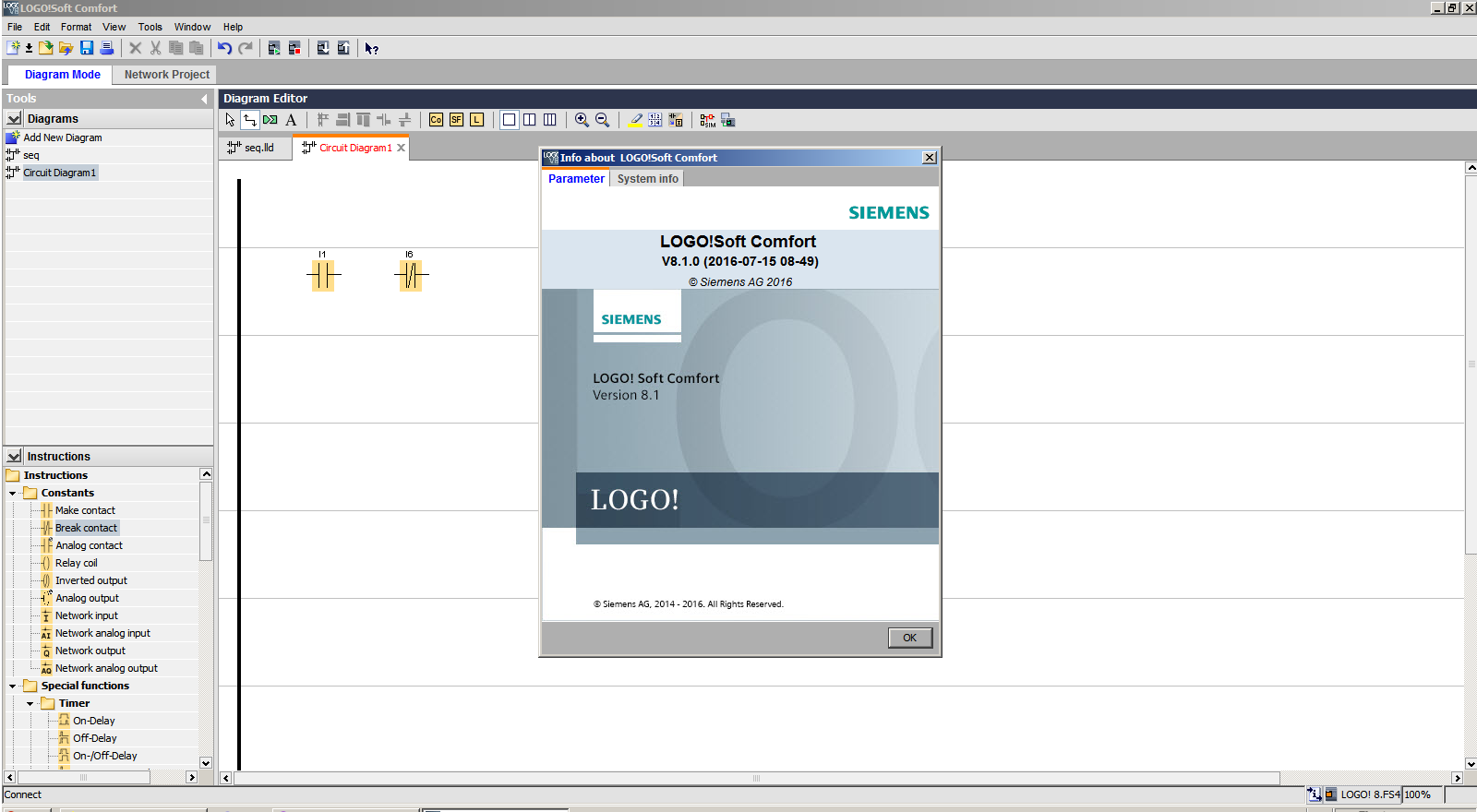Upload program LOGO! to PC icon

click(x=343, y=48)
